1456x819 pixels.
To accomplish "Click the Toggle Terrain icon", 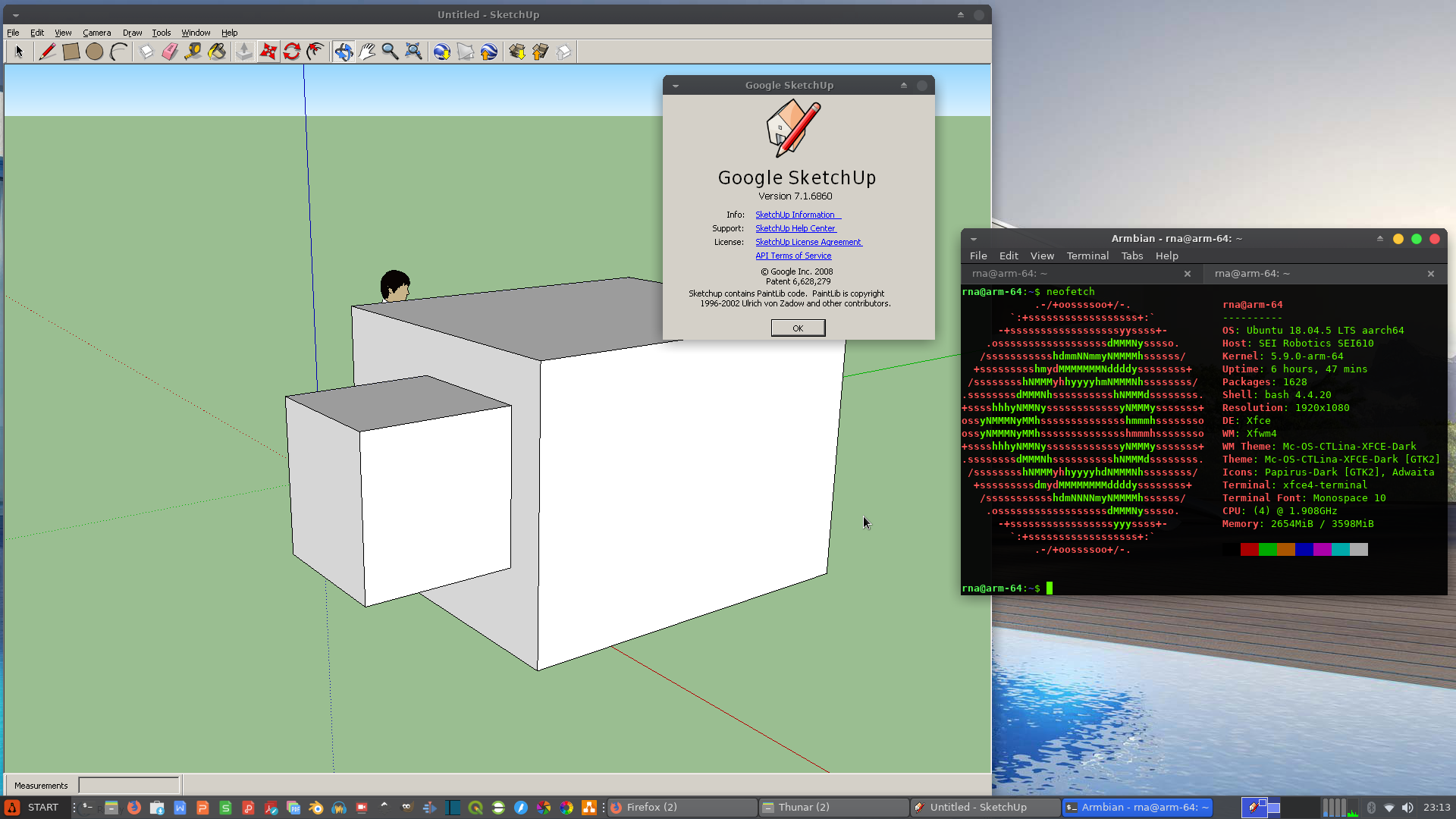I will click(466, 52).
